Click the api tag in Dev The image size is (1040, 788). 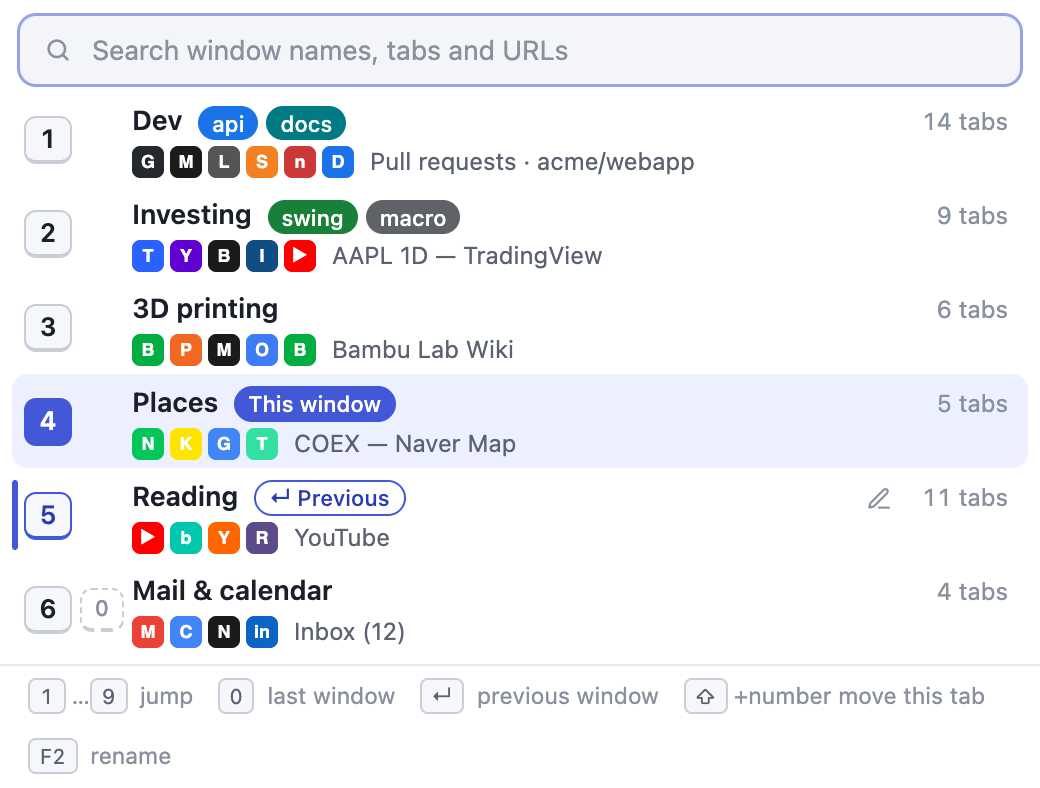click(228, 124)
